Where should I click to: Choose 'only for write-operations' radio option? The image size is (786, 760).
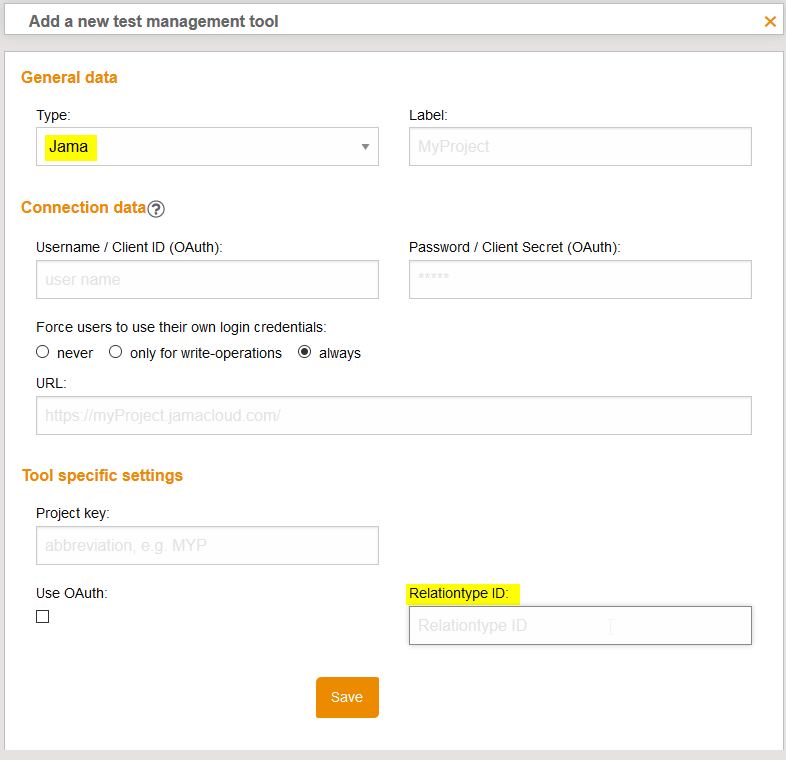coord(116,352)
